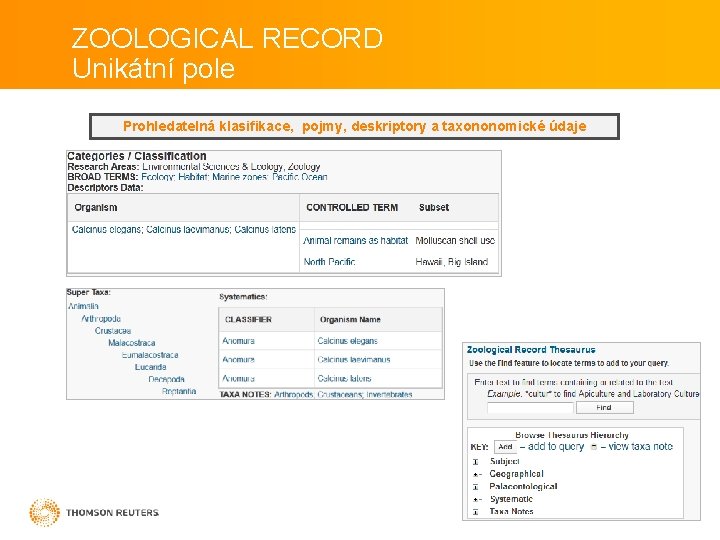Click the Zoological Record Thesaurus heading
720x540 pixels.
[x=531, y=350]
